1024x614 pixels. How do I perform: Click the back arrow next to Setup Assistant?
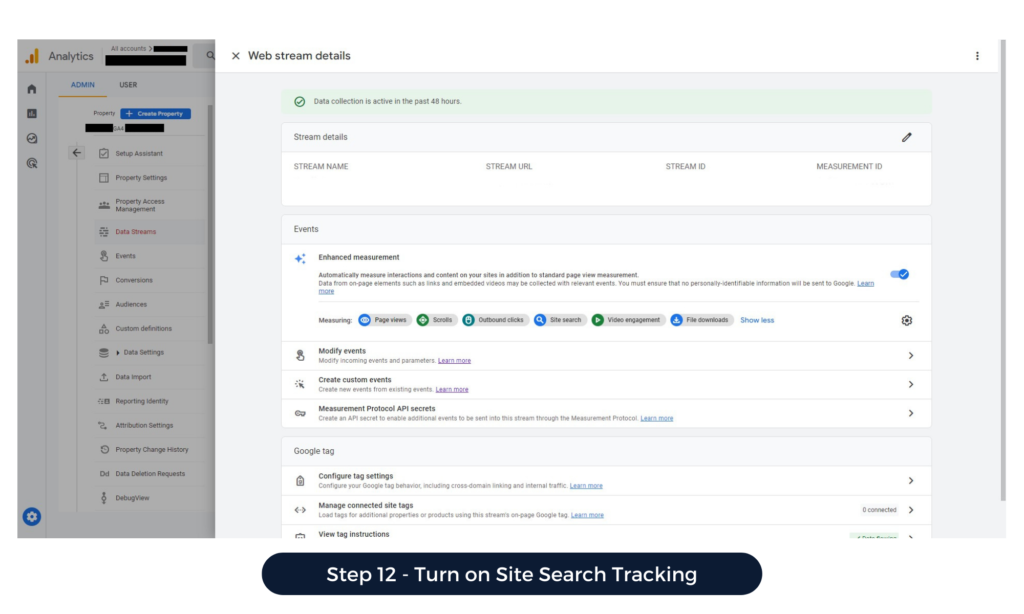click(77, 153)
